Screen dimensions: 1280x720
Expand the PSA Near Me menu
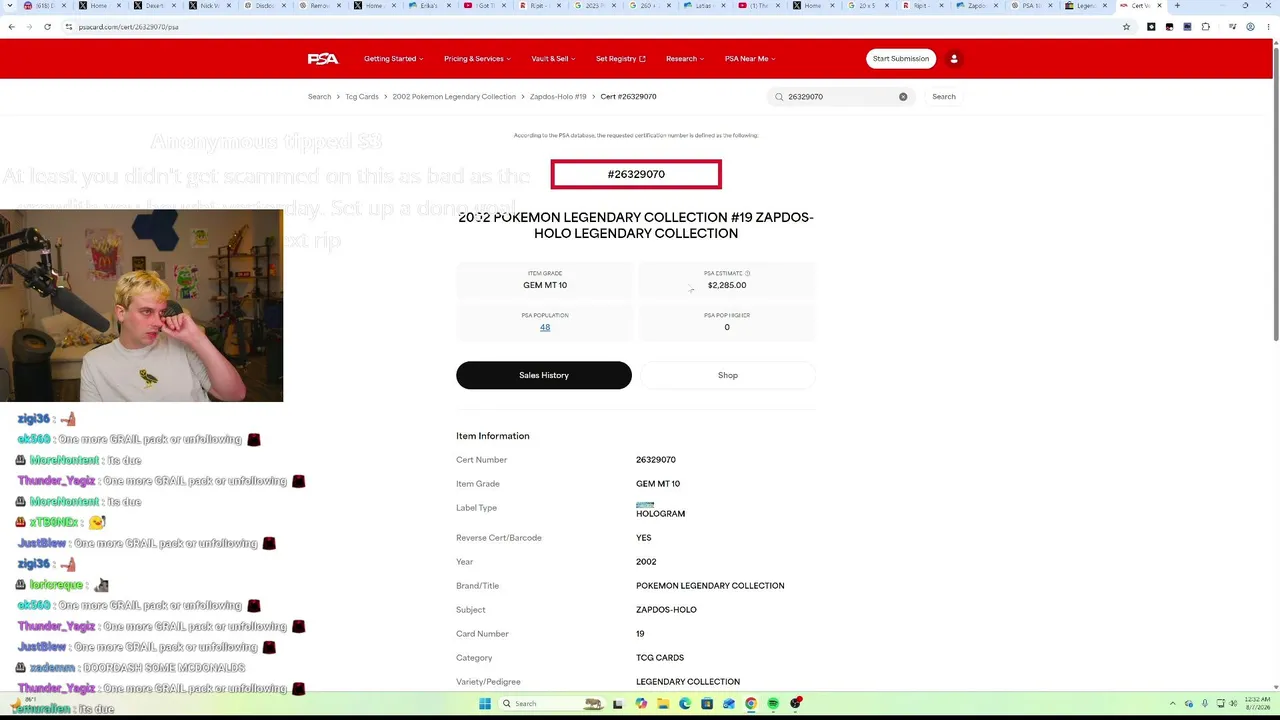pos(750,59)
